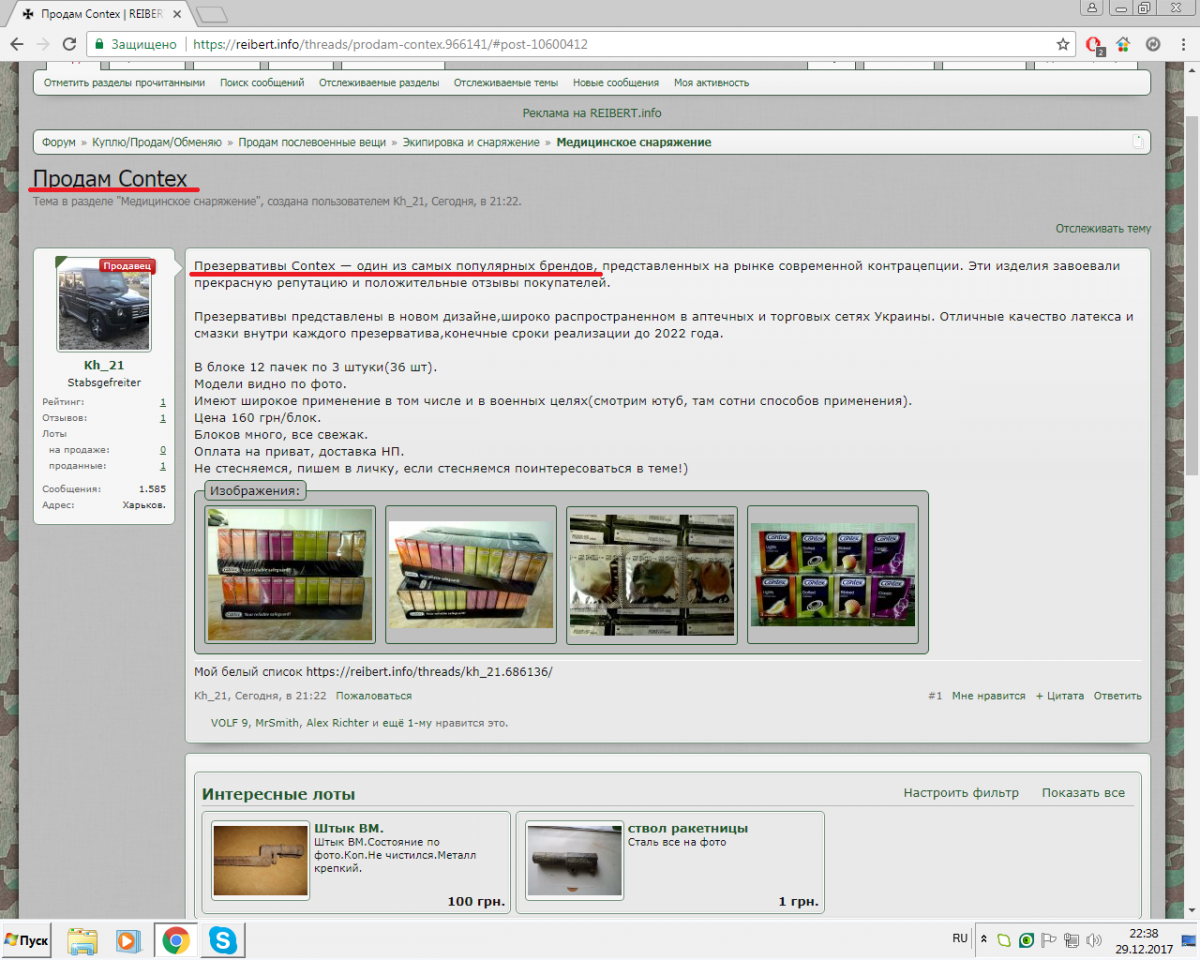Click the colorful house extension icon
This screenshot has height=960, width=1200.
(1124, 44)
